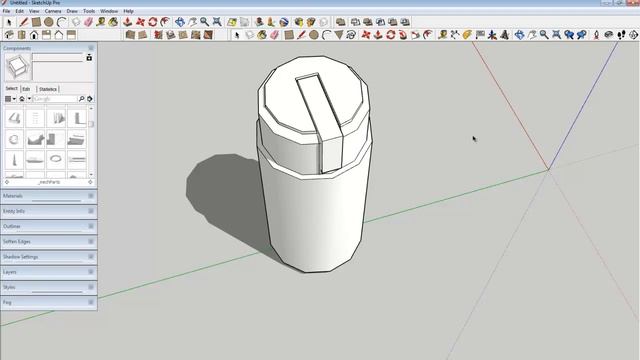Click the Components list scroll-down arrow
Image resolution: width=640 pixels, height=360 pixels.
pos(91,175)
